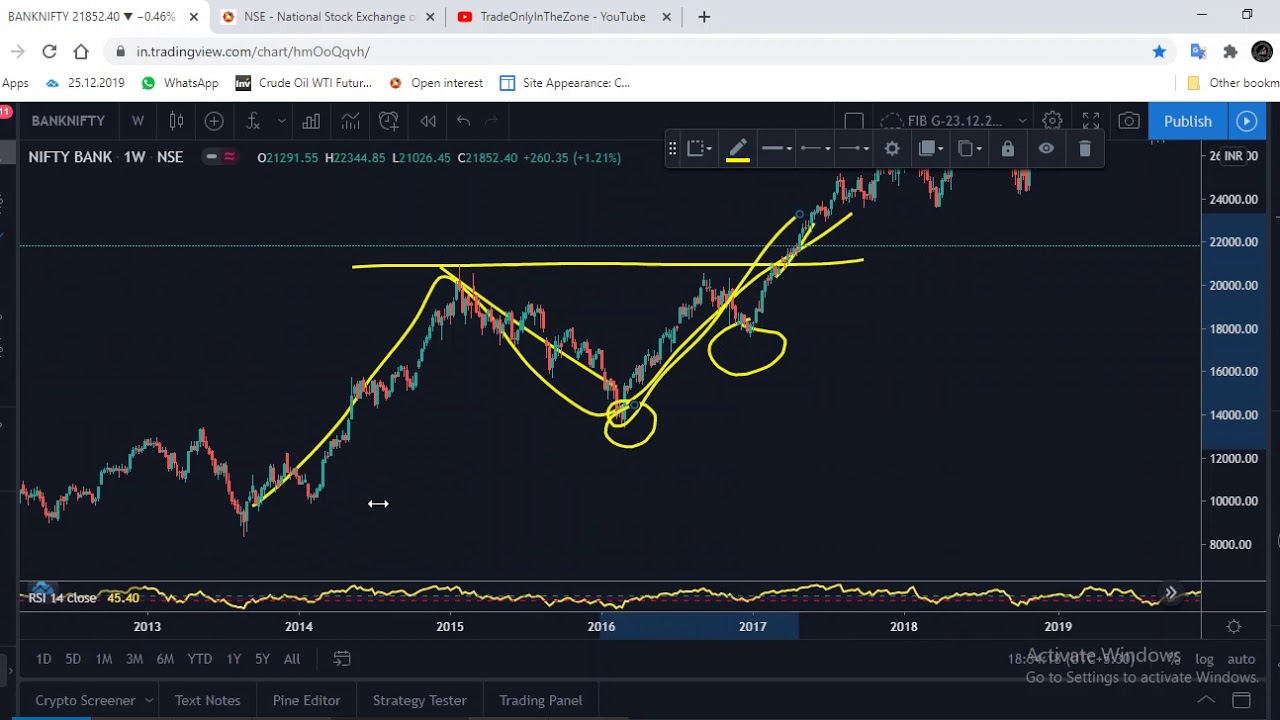Select the 3M time range

pos(134,659)
